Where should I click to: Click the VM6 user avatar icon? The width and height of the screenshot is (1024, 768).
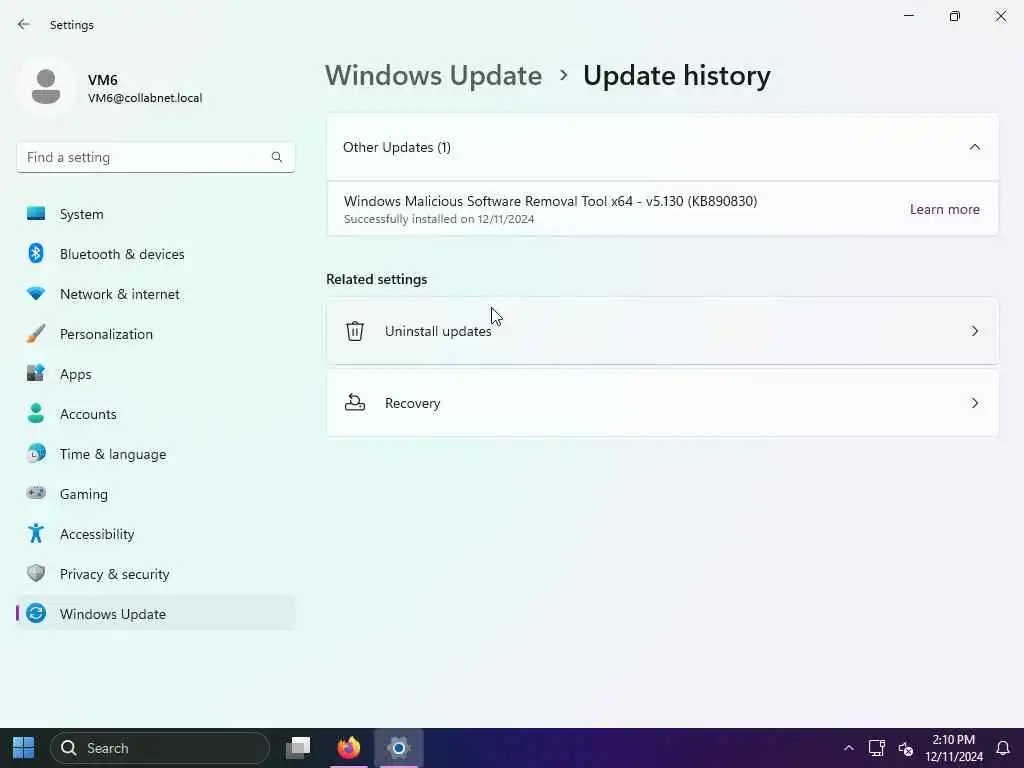(46, 87)
